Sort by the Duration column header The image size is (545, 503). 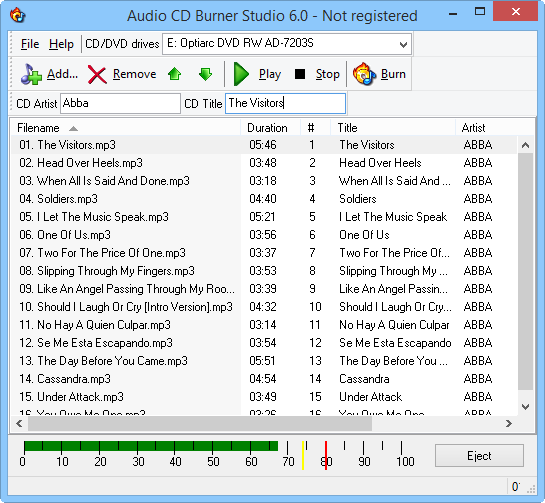pyautogui.click(x=270, y=128)
